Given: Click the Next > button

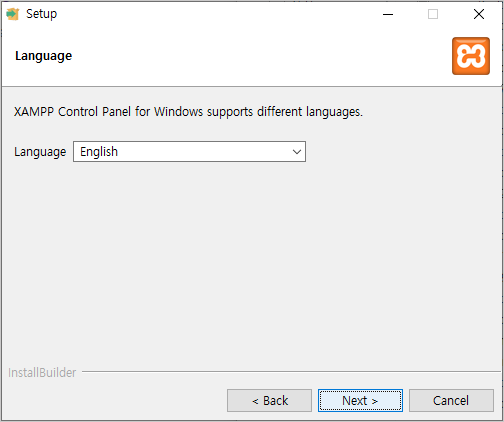Looking at the screenshot, I should click(x=360, y=400).
